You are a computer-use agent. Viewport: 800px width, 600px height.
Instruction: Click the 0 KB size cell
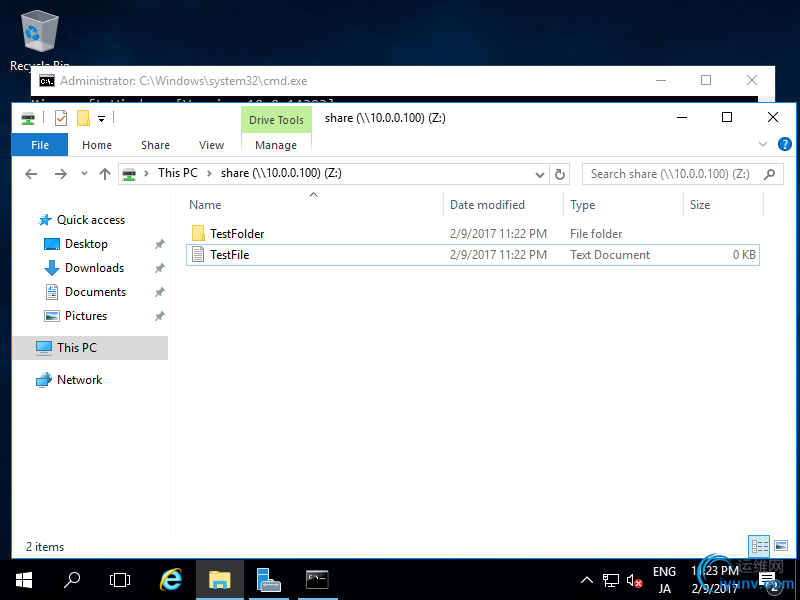(744, 255)
